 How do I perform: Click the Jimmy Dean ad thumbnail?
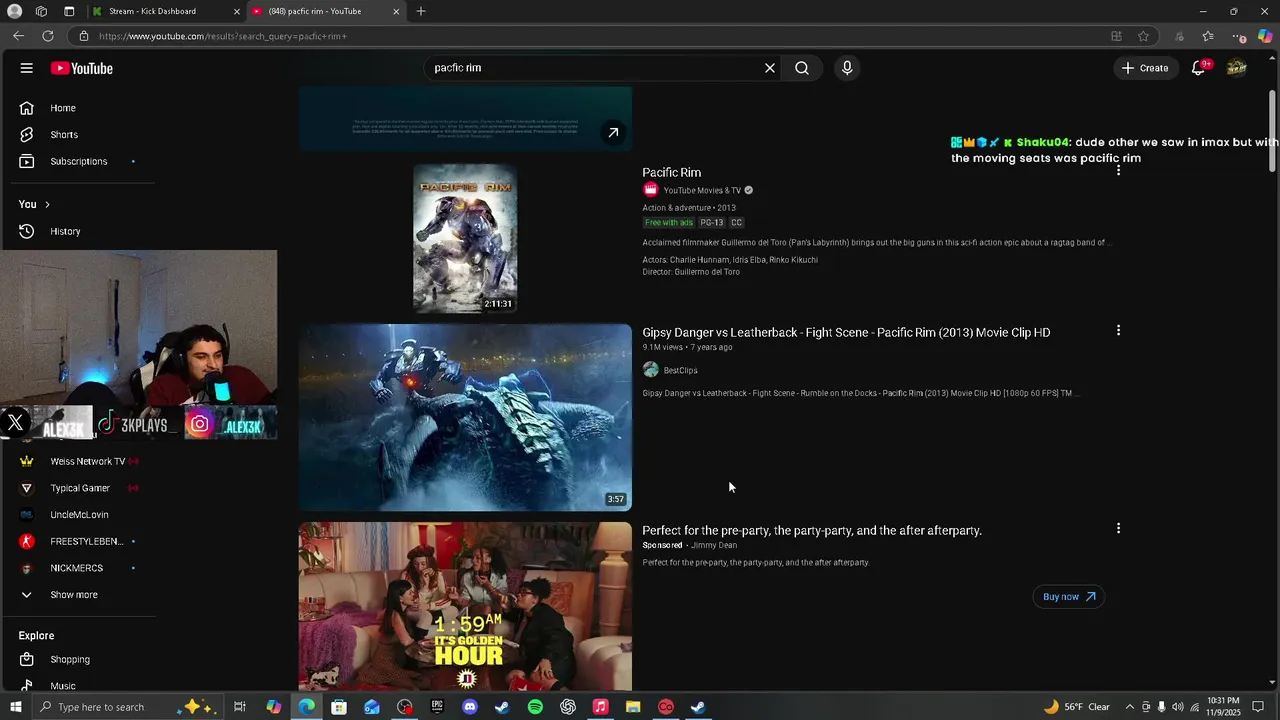pos(465,606)
